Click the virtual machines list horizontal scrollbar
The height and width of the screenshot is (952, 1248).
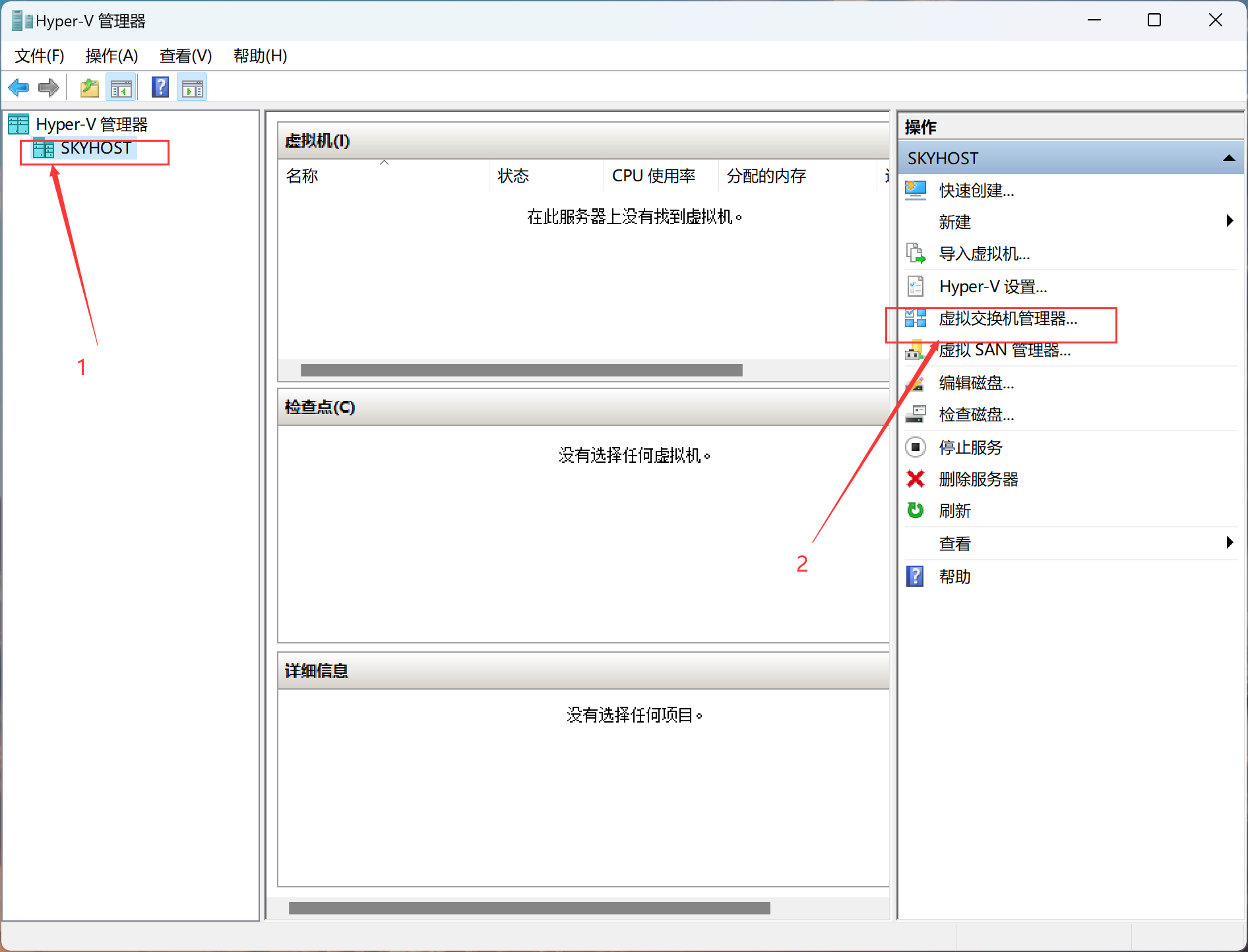521,370
